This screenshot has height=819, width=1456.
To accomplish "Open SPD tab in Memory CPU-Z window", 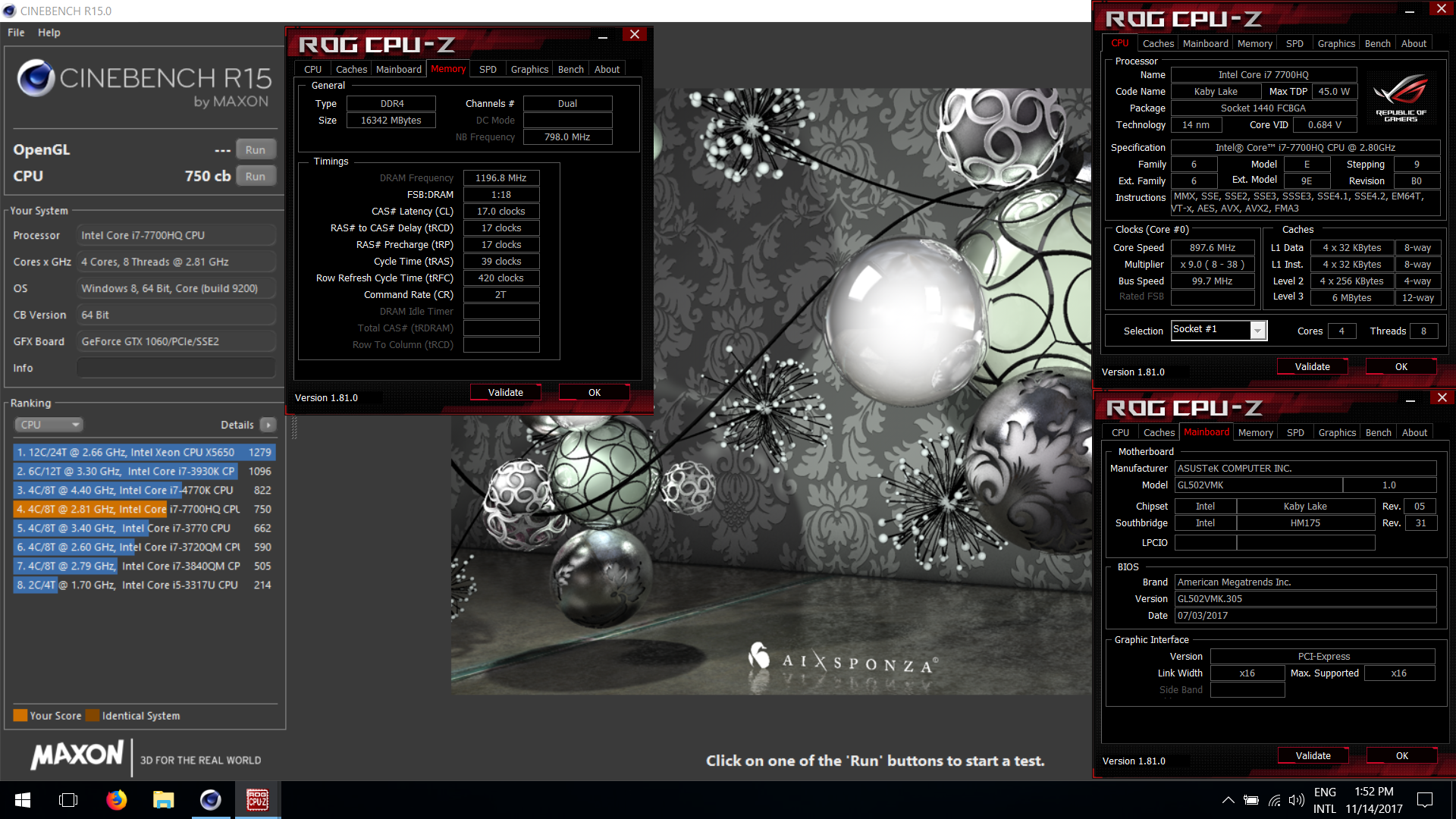I will pyautogui.click(x=488, y=69).
